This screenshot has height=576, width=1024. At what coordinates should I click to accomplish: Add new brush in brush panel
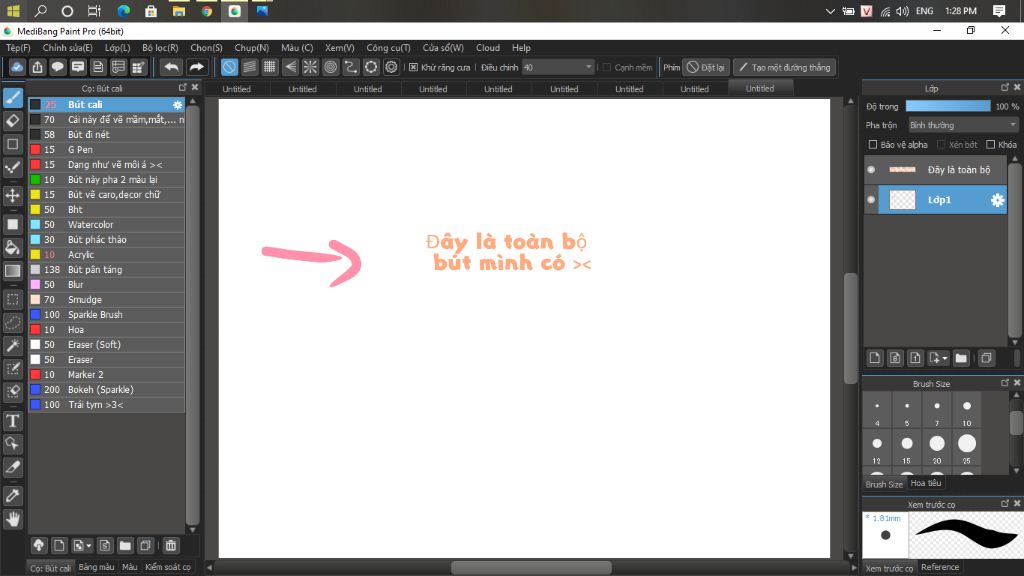[59, 545]
